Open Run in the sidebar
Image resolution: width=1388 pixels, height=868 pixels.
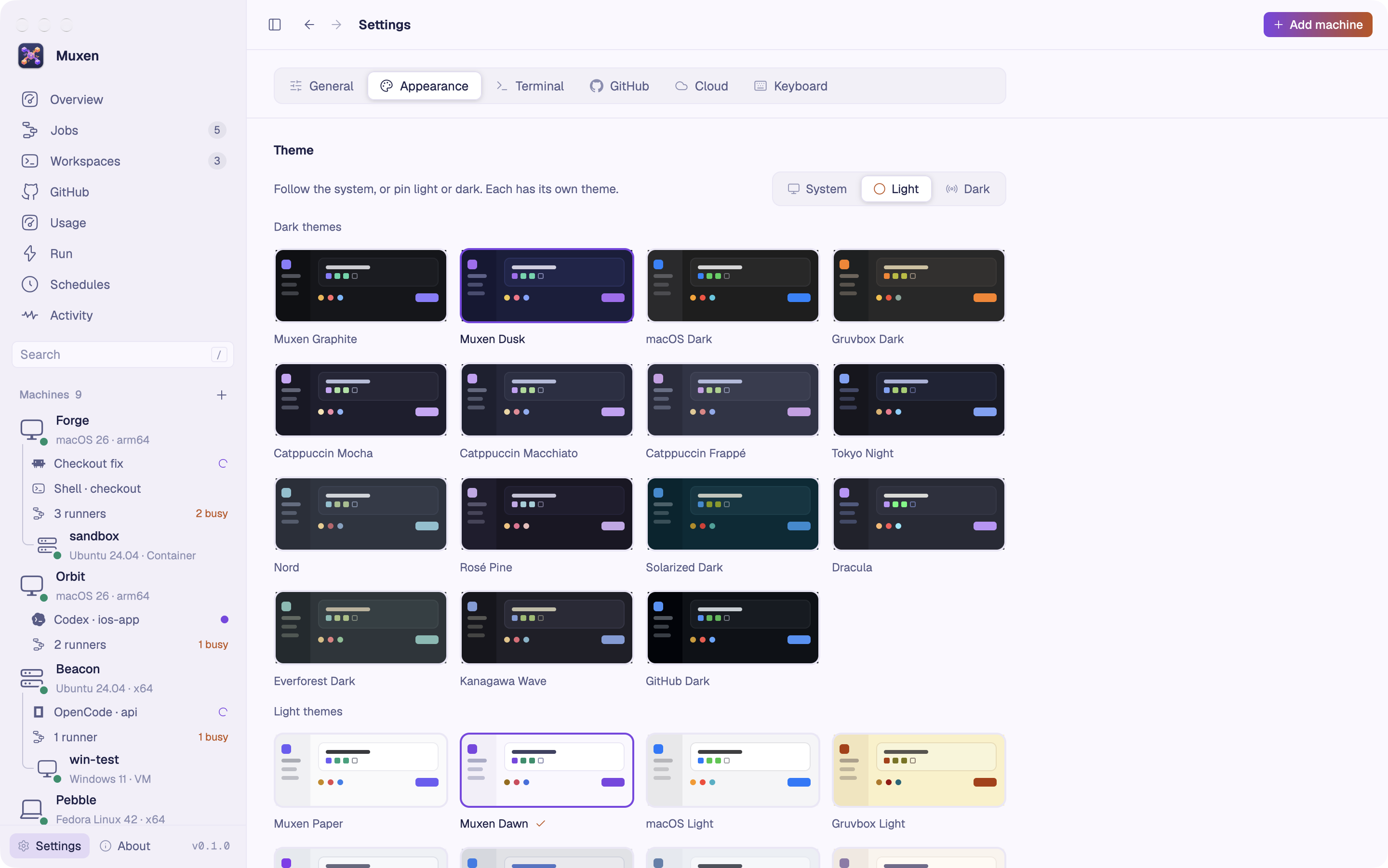click(123, 254)
